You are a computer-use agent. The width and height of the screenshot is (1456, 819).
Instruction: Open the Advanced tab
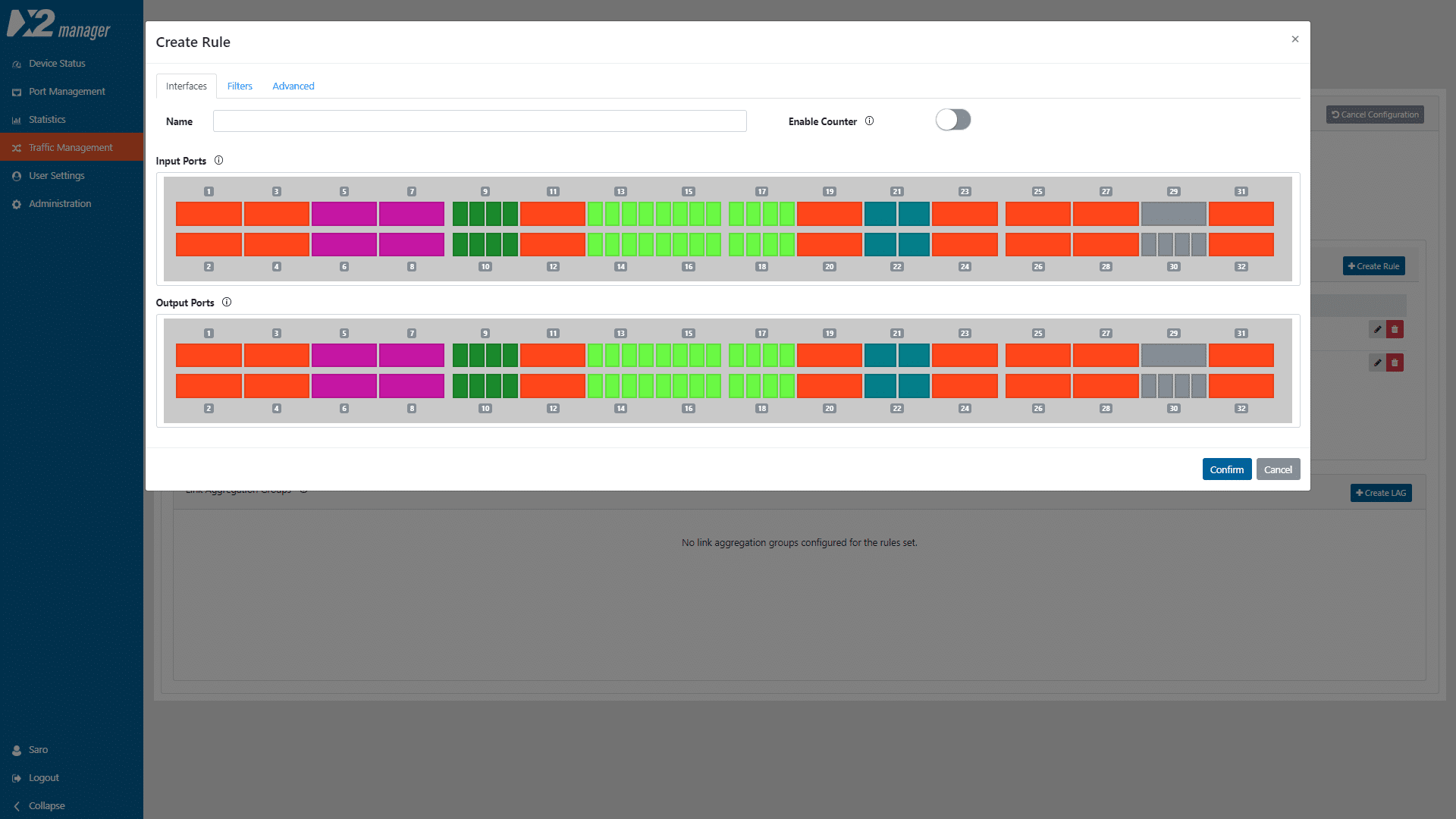[x=293, y=86]
